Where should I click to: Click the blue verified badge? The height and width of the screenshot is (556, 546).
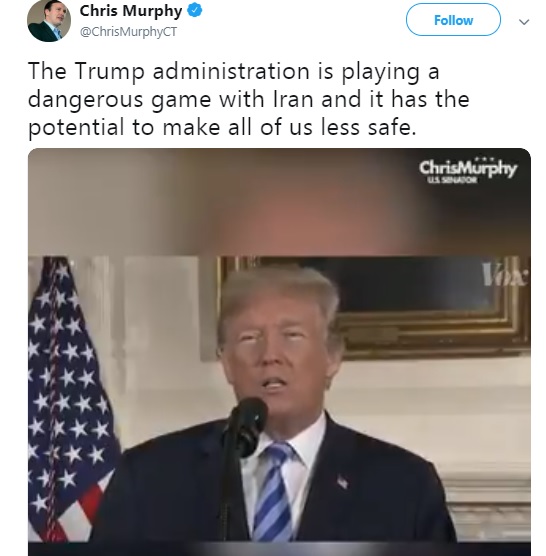pyautogui.click(x=195, y=11)
